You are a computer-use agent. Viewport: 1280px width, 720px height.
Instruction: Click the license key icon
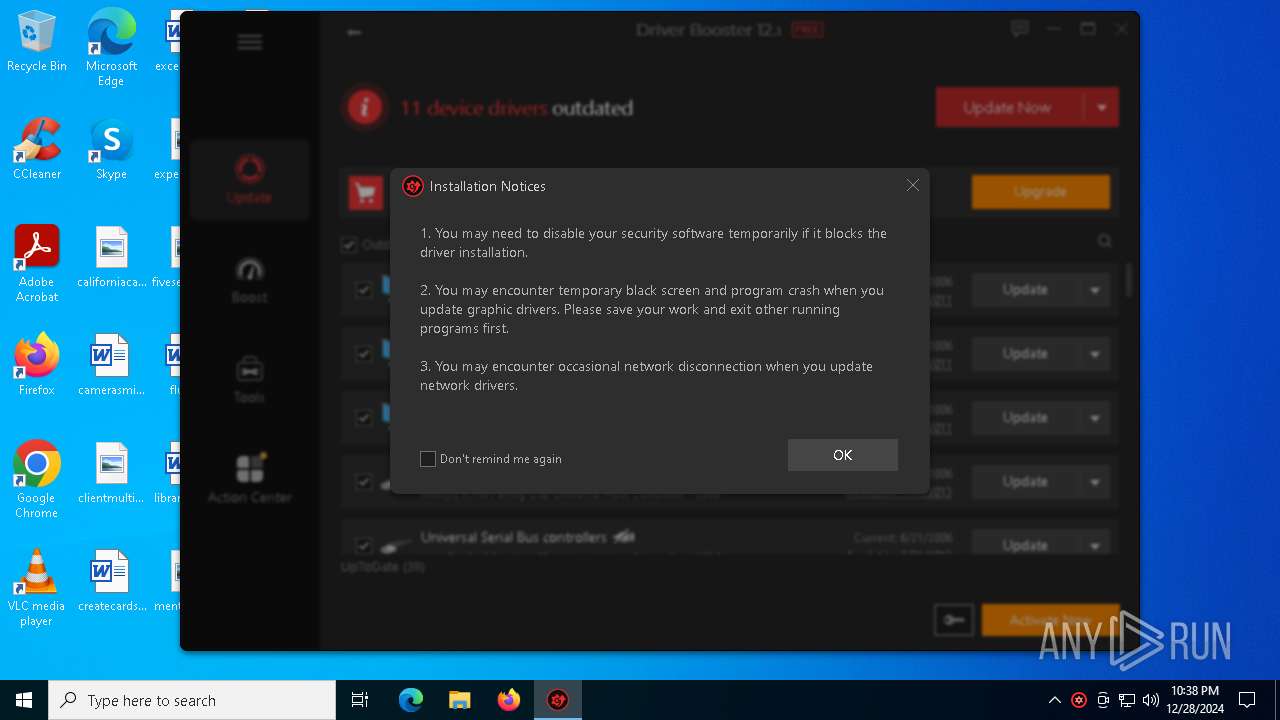coord(953,620)
